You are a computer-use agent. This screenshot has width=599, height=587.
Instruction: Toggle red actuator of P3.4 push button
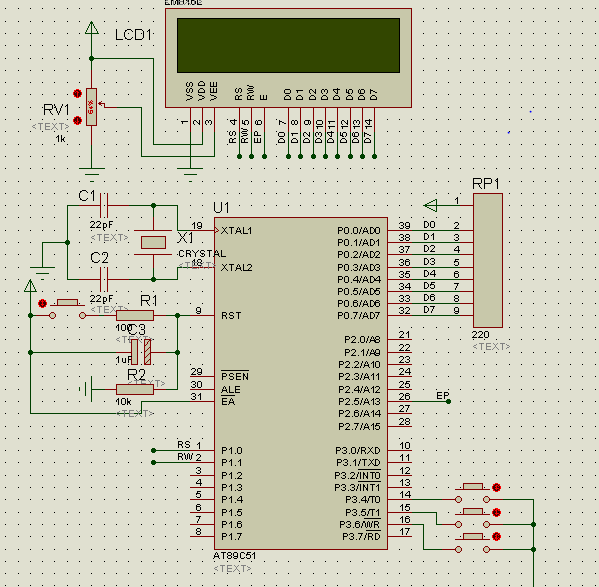(x=497, y=487)
